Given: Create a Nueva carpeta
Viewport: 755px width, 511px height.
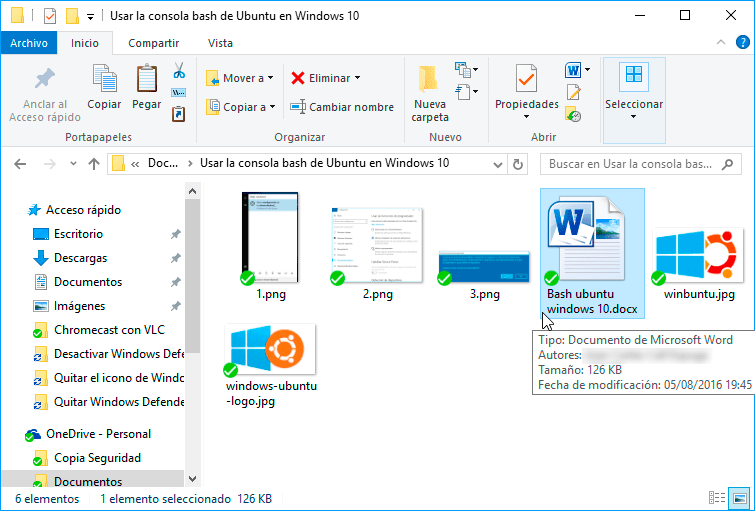Looking at the screenshot, I should [x=430, y=93].
